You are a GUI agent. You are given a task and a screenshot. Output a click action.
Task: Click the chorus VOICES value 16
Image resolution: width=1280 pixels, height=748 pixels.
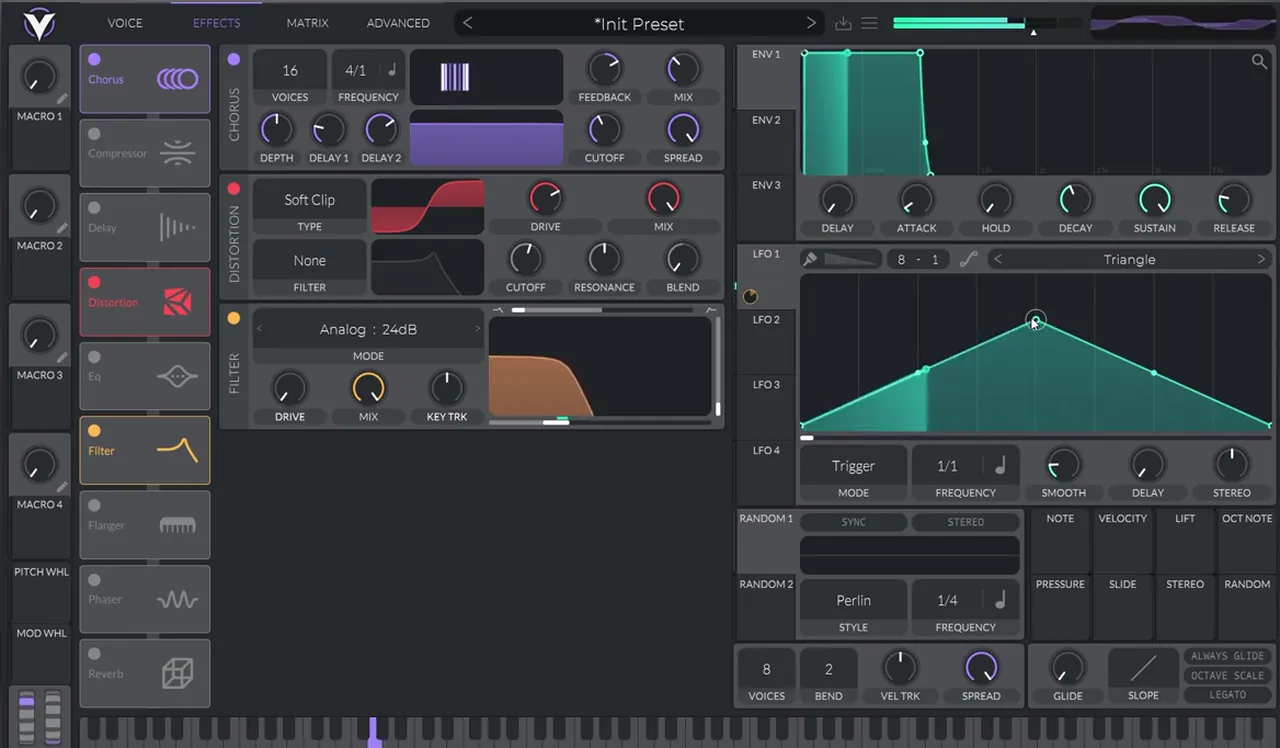point(290,71)
